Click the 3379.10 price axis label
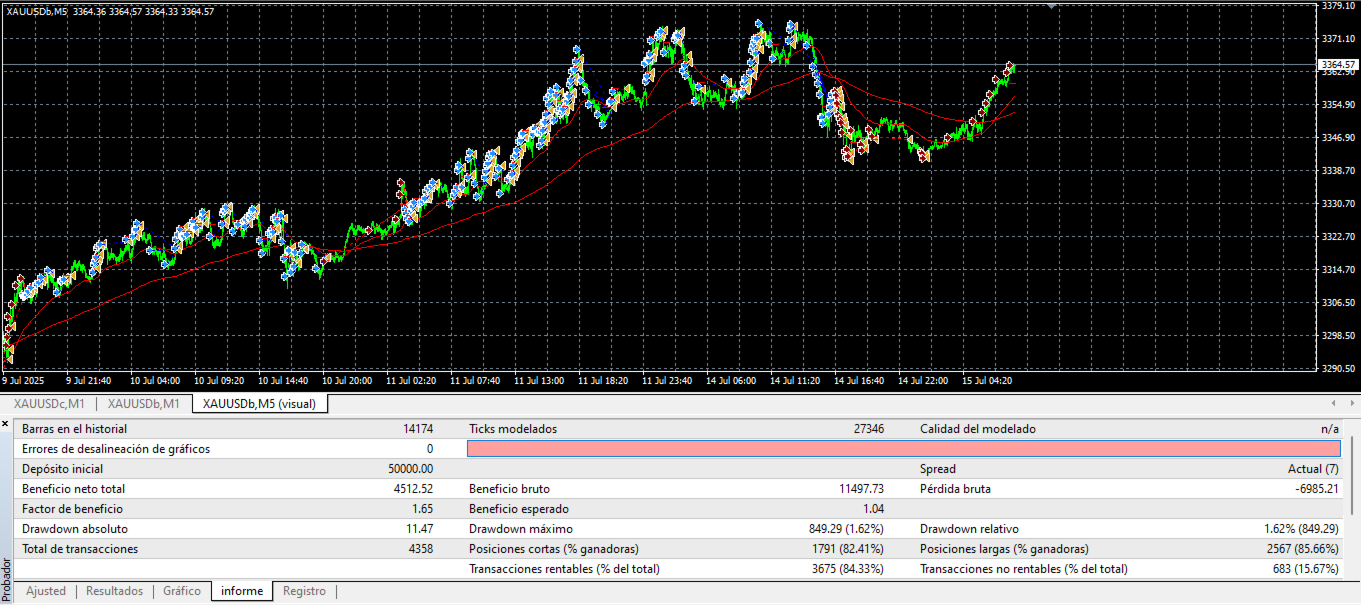Viewport: 1361px width, 605px height. pos(1338,6)
